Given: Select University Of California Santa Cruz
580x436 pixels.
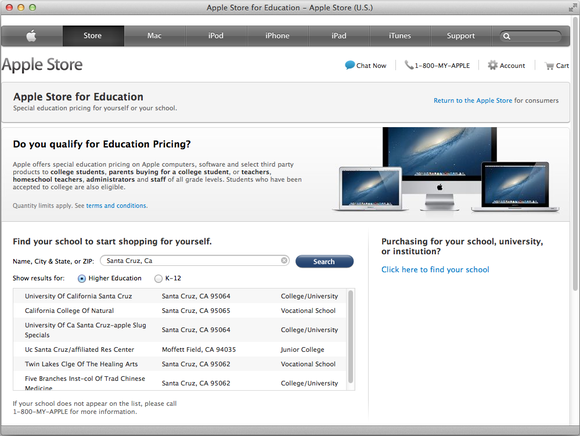Looking at the screenshot, I should tap(180, 296).
